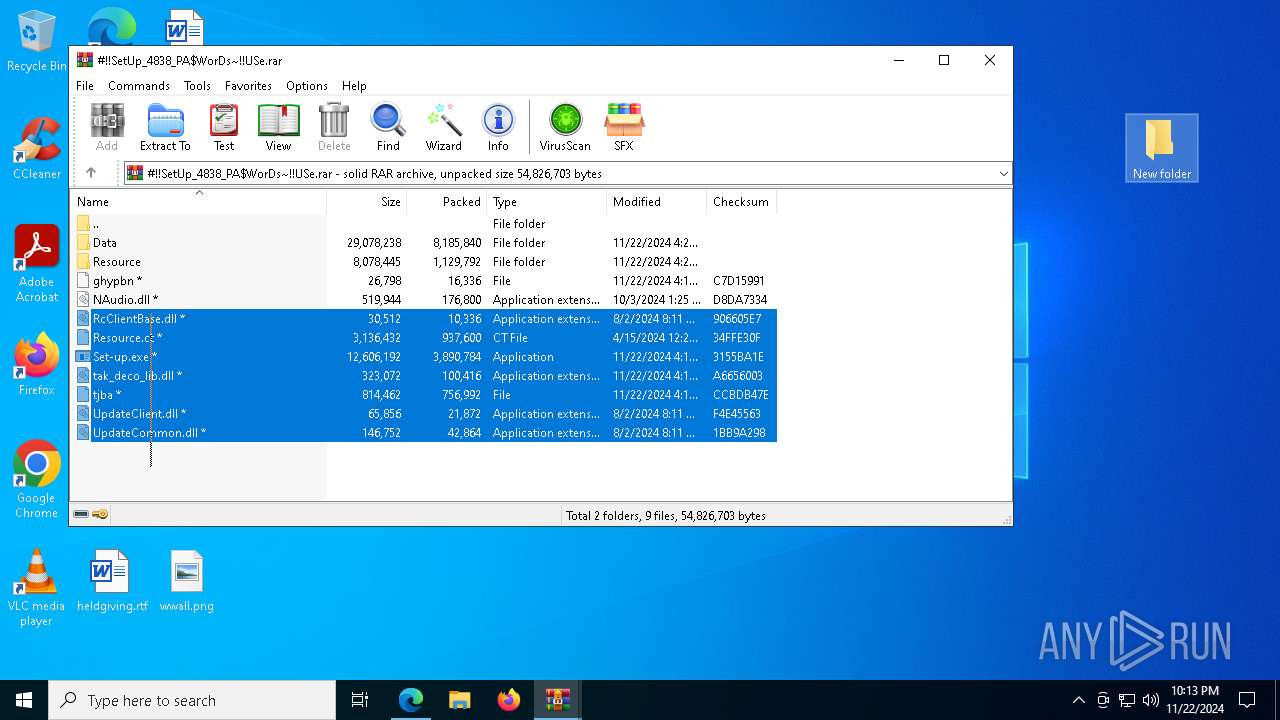The image size is (1280, 720).
Task: Sort by Type column header
Action: click(546, 202)
